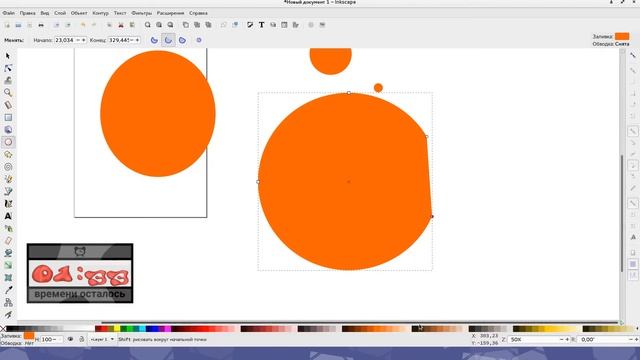Switch arc to chord shape

(x=182, y=40)
